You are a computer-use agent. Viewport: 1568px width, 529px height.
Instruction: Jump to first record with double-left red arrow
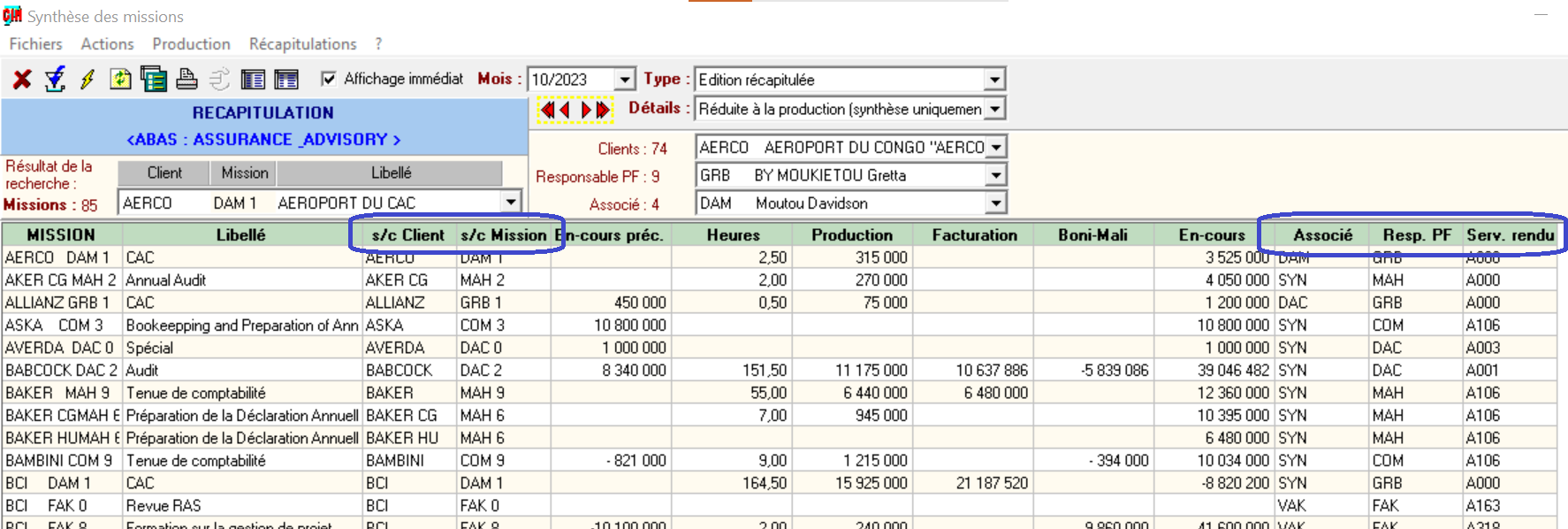click(547, 110)
